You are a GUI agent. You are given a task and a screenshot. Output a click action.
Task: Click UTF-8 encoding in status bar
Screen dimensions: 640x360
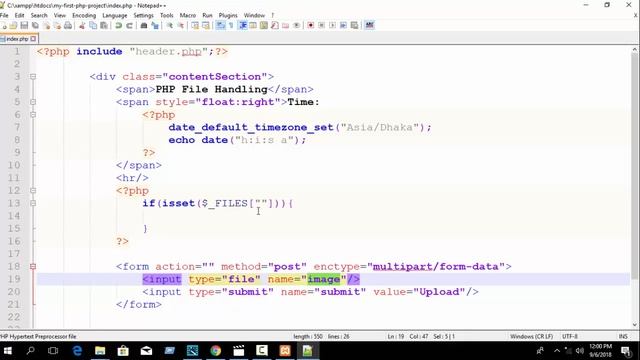(569, 336)
